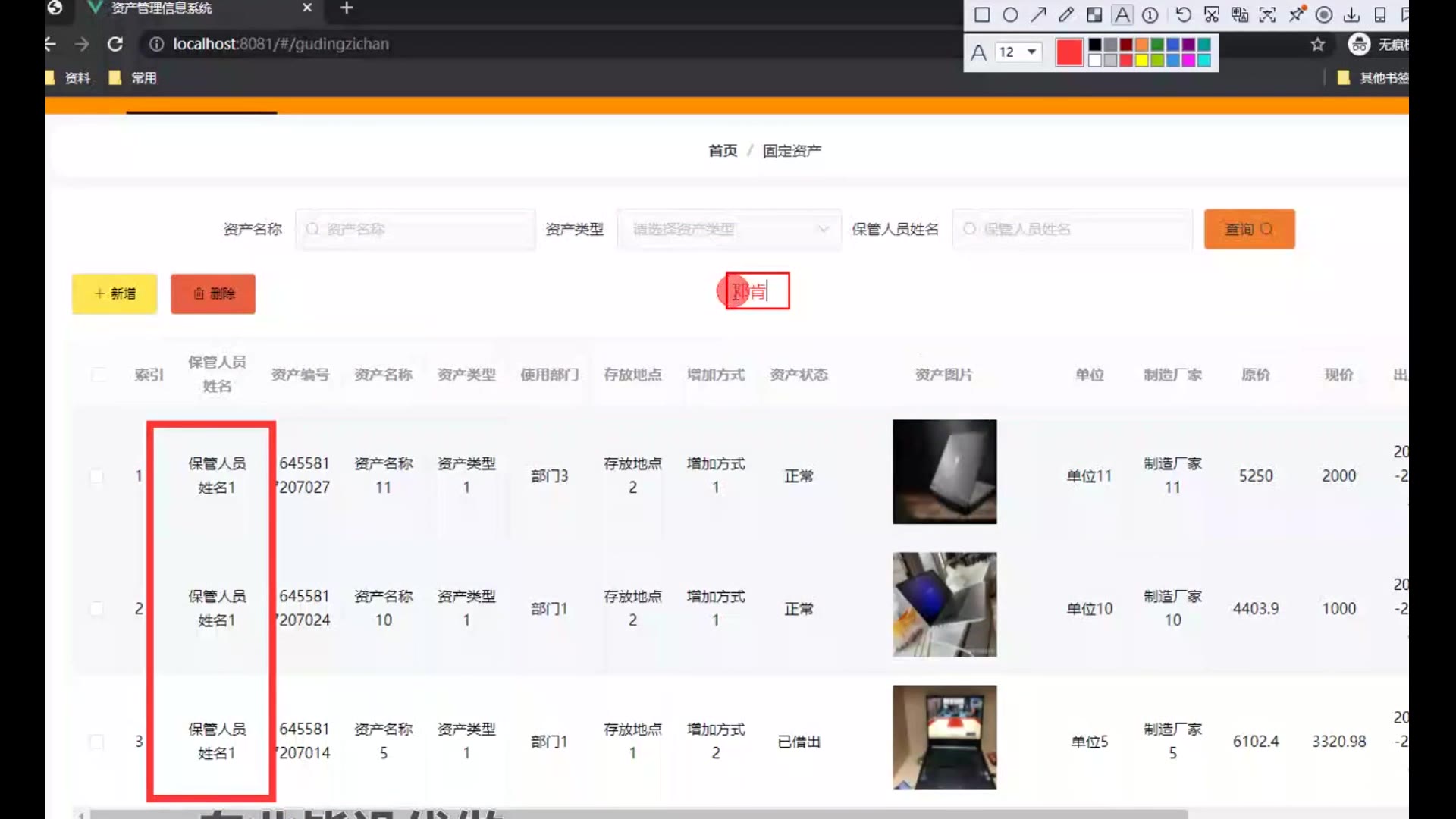Screen dimensions: 1456x819
Task: Check the checkbox for row 3
Action: 96,742
